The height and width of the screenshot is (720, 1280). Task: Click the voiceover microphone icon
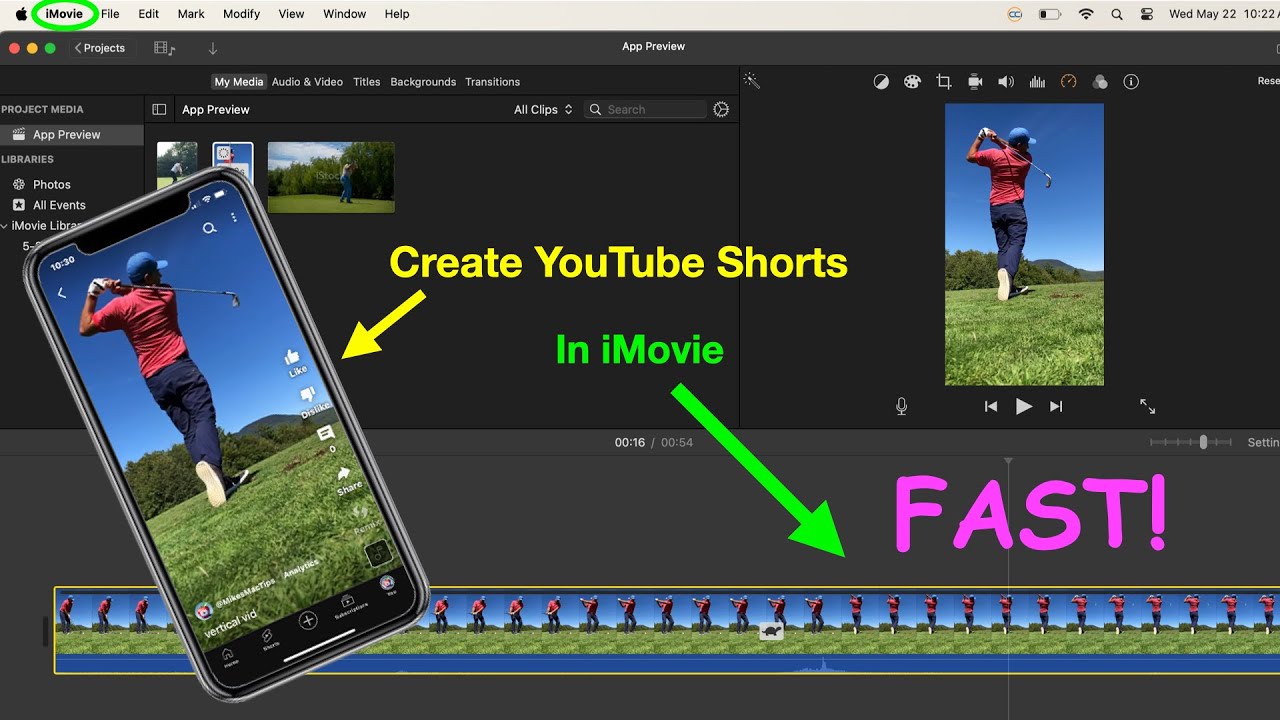pyautogui.click(x=902, y=406)
